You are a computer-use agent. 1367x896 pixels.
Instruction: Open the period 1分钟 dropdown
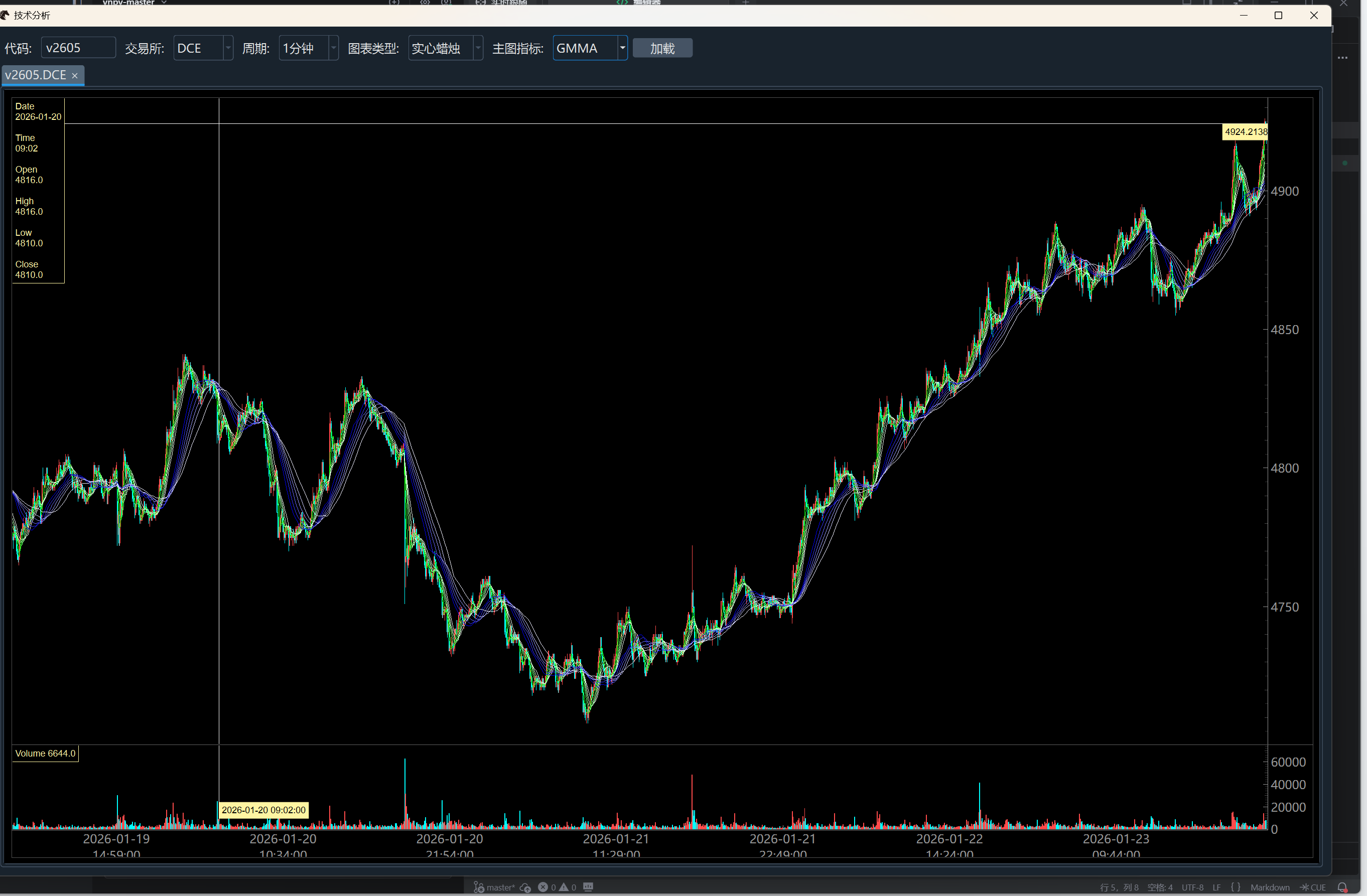point(333,48)
